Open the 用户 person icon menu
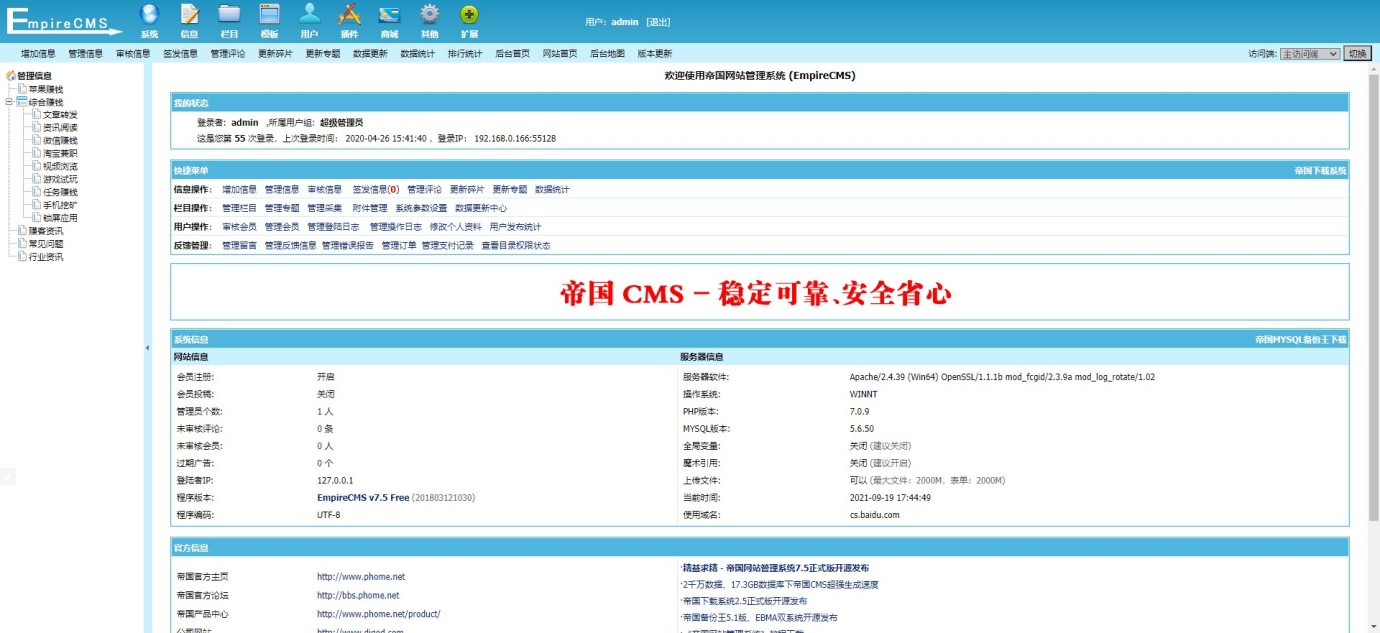The width and height of the screenshot is (1380, 633). coord(310,20)
